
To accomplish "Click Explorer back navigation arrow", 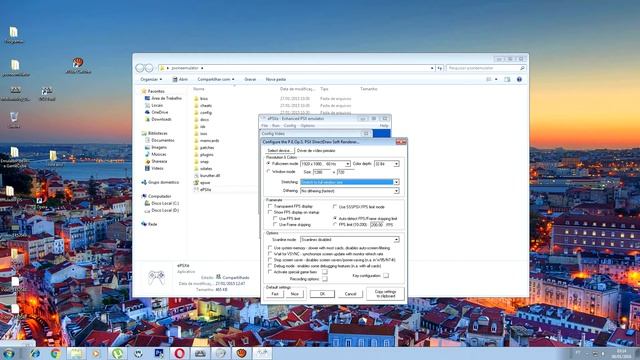I will [140, 68].
